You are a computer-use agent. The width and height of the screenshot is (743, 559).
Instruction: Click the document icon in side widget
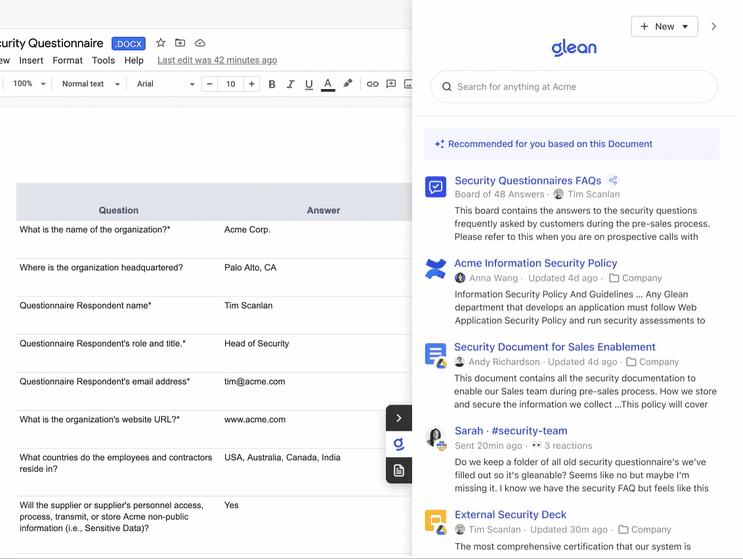[399, 469]
